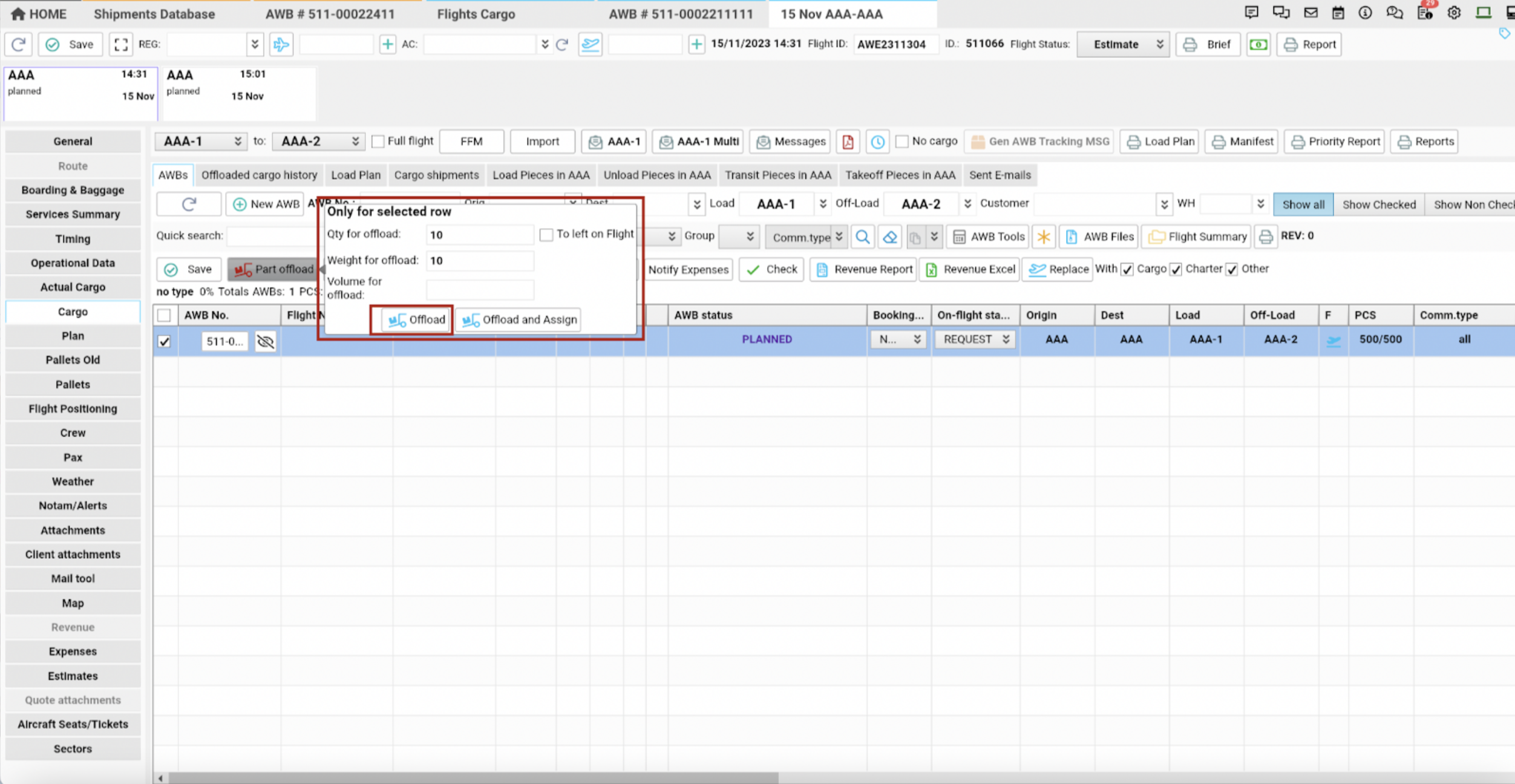1515x784 pixels.
Task: Click the blue clock icon
Action: 877,142
